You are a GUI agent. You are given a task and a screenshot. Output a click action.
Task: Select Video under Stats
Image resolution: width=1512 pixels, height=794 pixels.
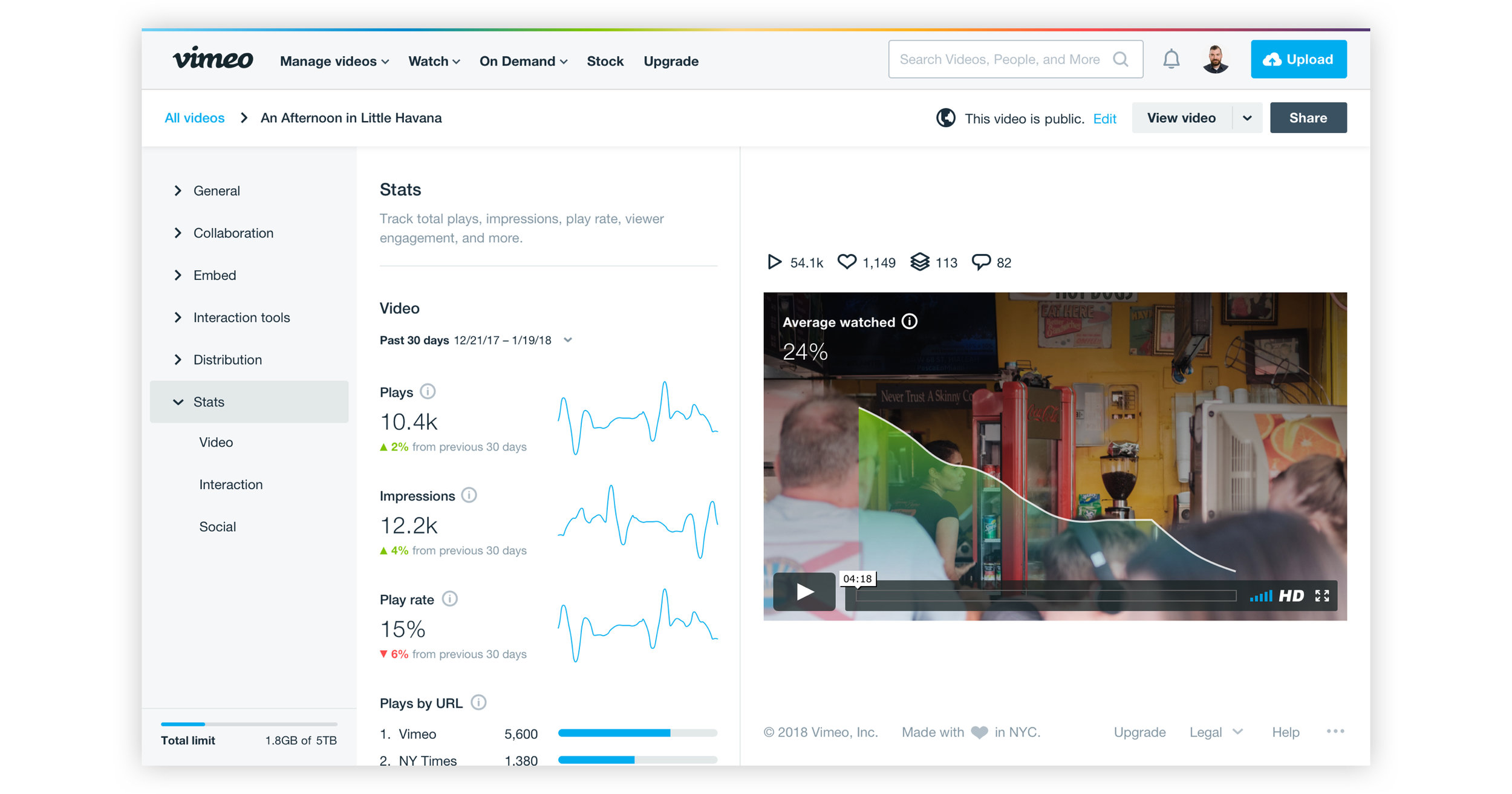[x=216, y=442]
